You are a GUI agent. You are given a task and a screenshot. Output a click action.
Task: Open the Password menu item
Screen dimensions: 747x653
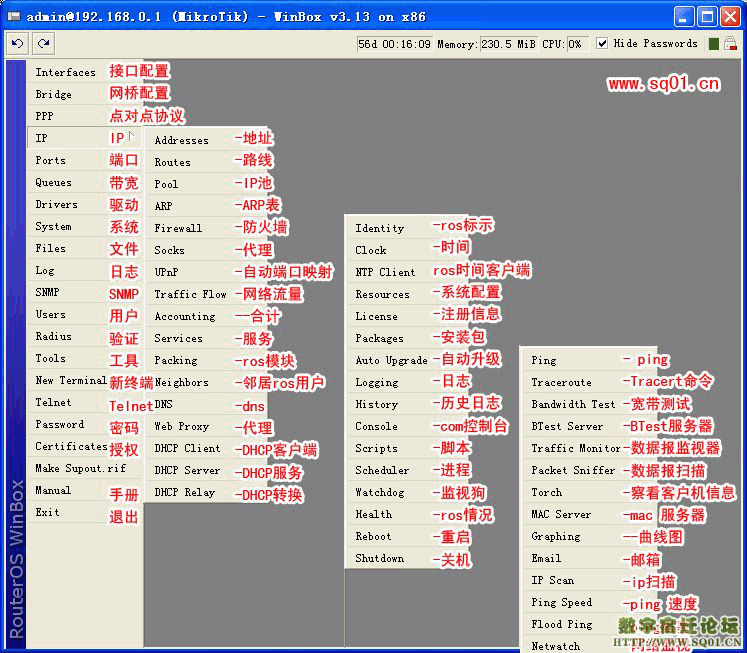pyautogui.click(x=85, y=424)
